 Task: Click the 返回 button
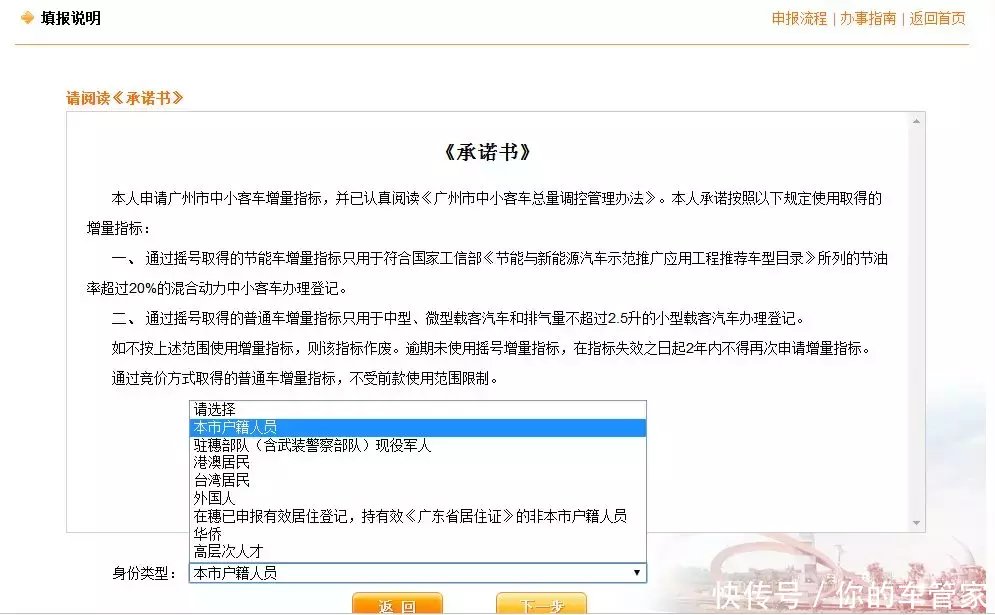(397, 604)
